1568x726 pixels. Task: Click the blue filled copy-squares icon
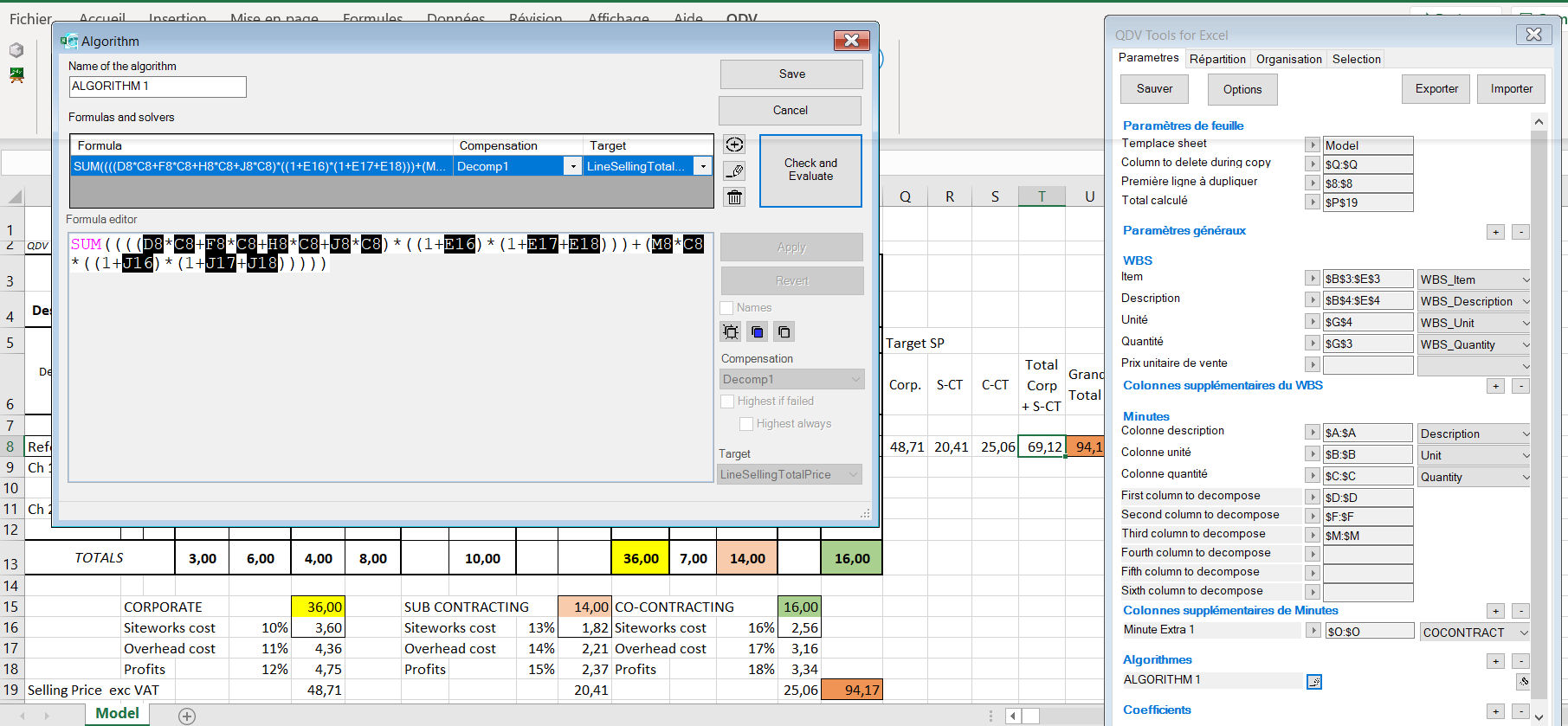[x=758, y=331]
